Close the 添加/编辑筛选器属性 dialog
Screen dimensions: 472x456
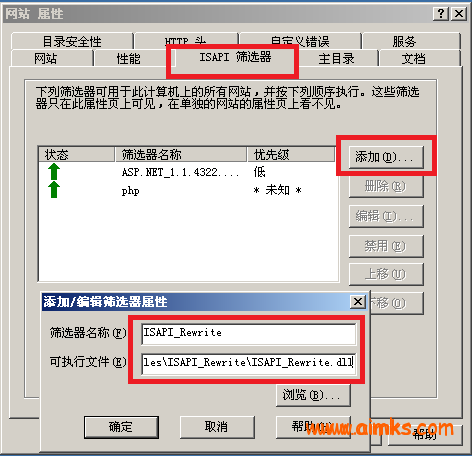pos(358,302)
